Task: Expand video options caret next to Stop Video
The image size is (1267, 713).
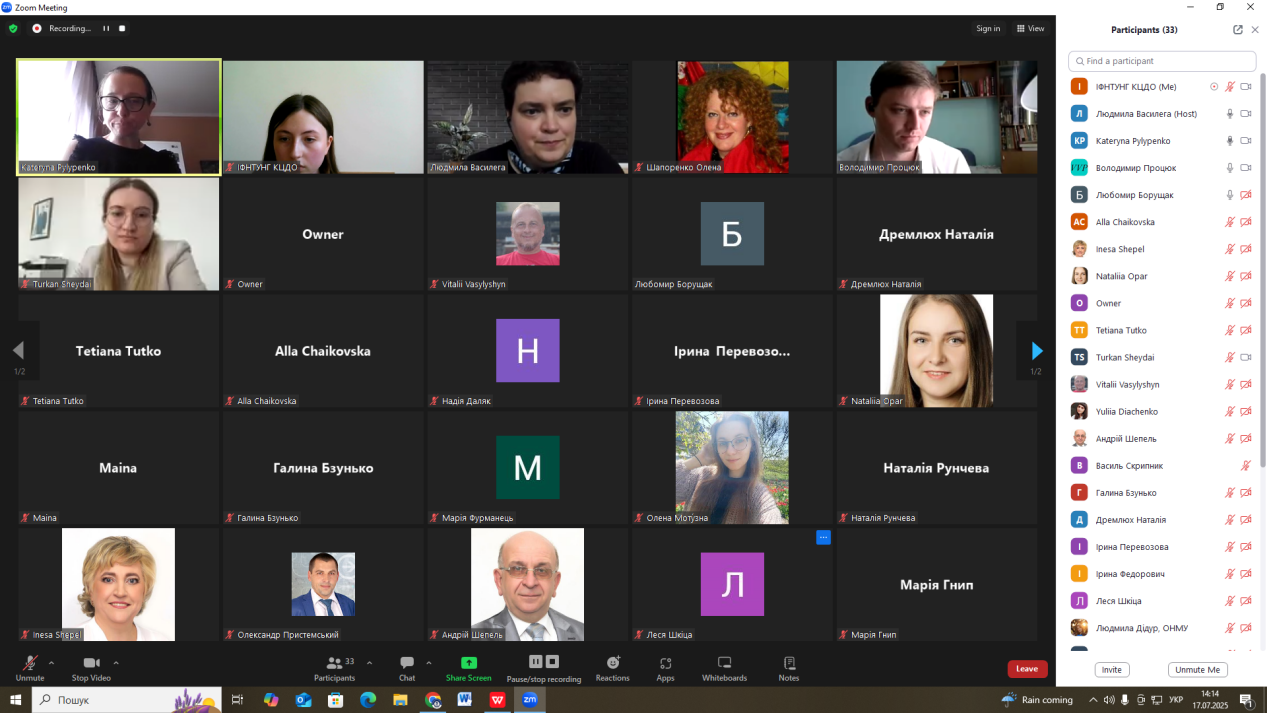Action: click(x=116, y=662)
